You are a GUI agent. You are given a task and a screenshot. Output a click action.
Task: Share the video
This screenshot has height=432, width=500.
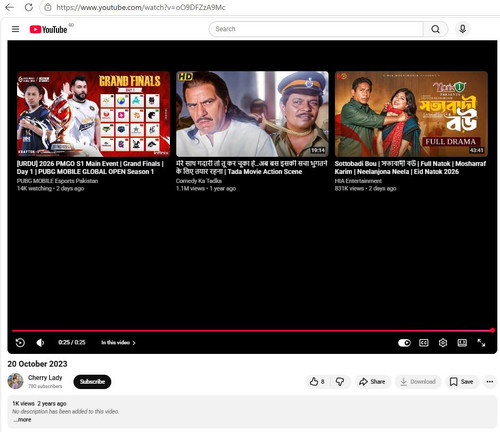[372, 382]
